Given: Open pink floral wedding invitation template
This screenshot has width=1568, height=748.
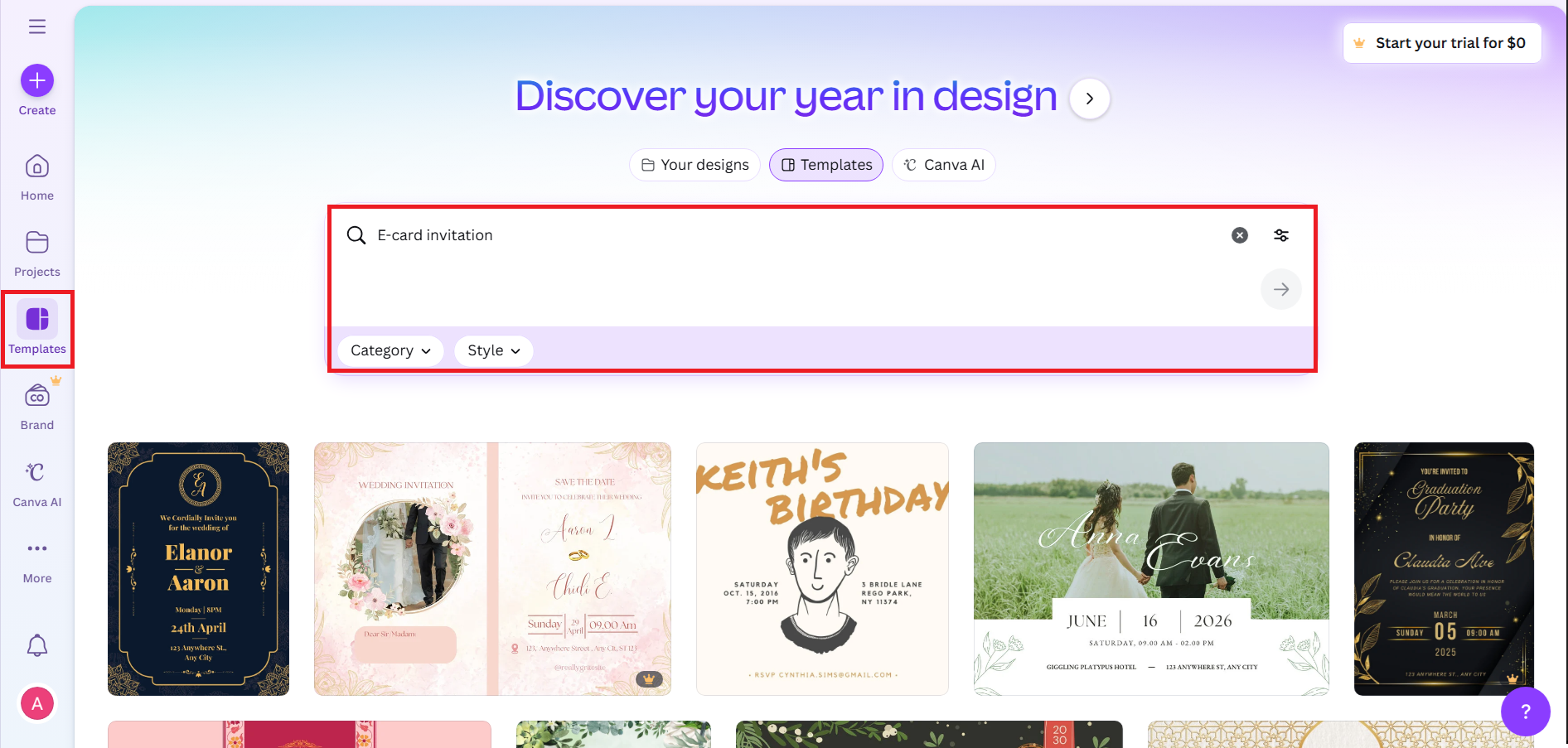Looking at the screenshot, I should click(x=493, y=569).
